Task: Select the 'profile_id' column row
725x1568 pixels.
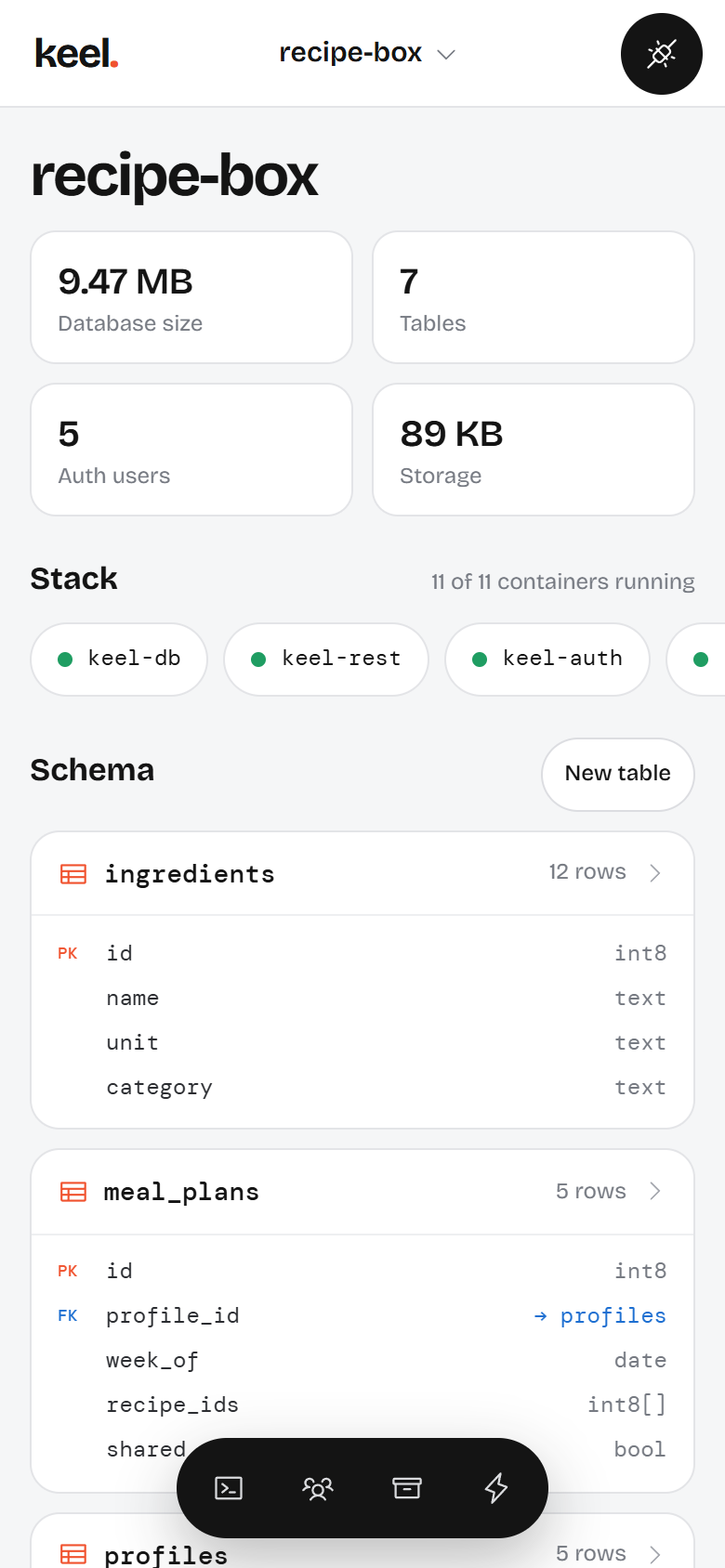Action: 362,1316
